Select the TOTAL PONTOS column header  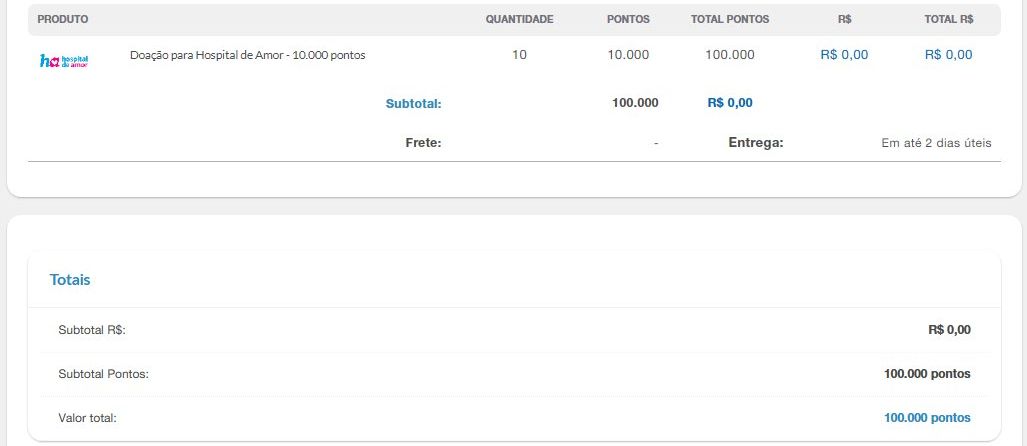730,20
